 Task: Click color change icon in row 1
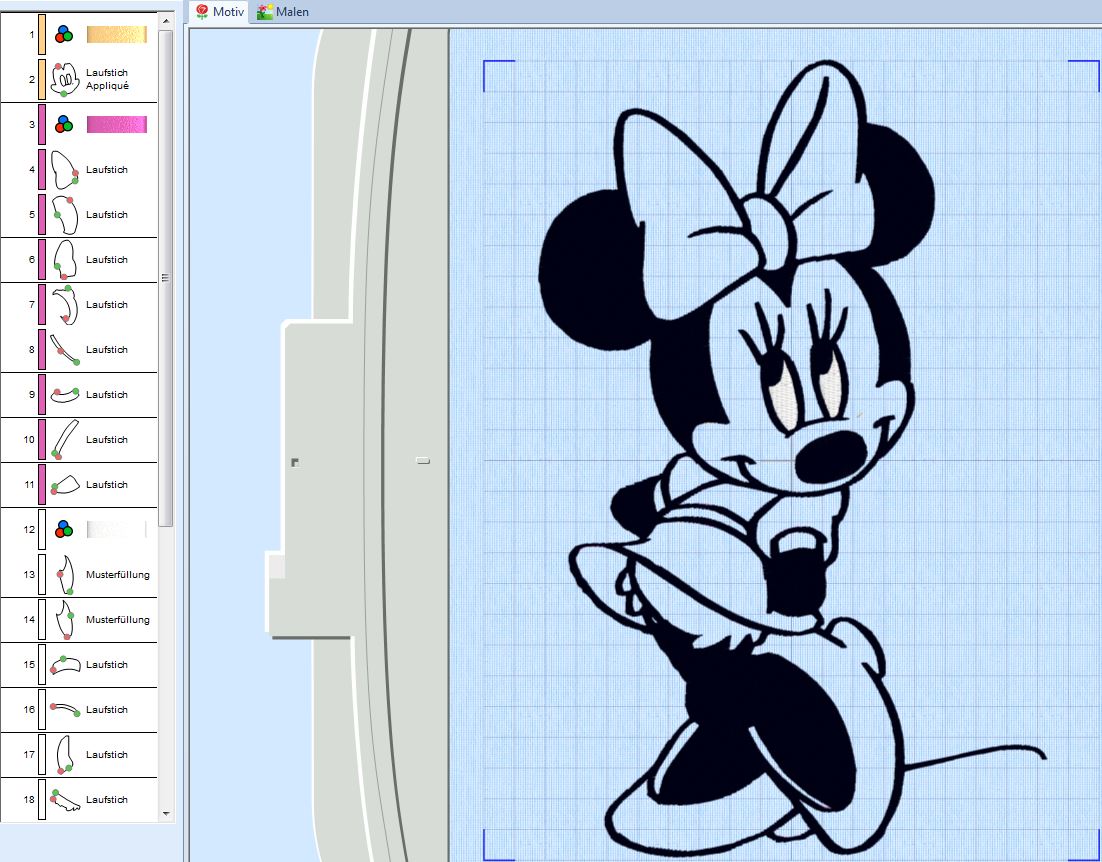tap(64, 35)
